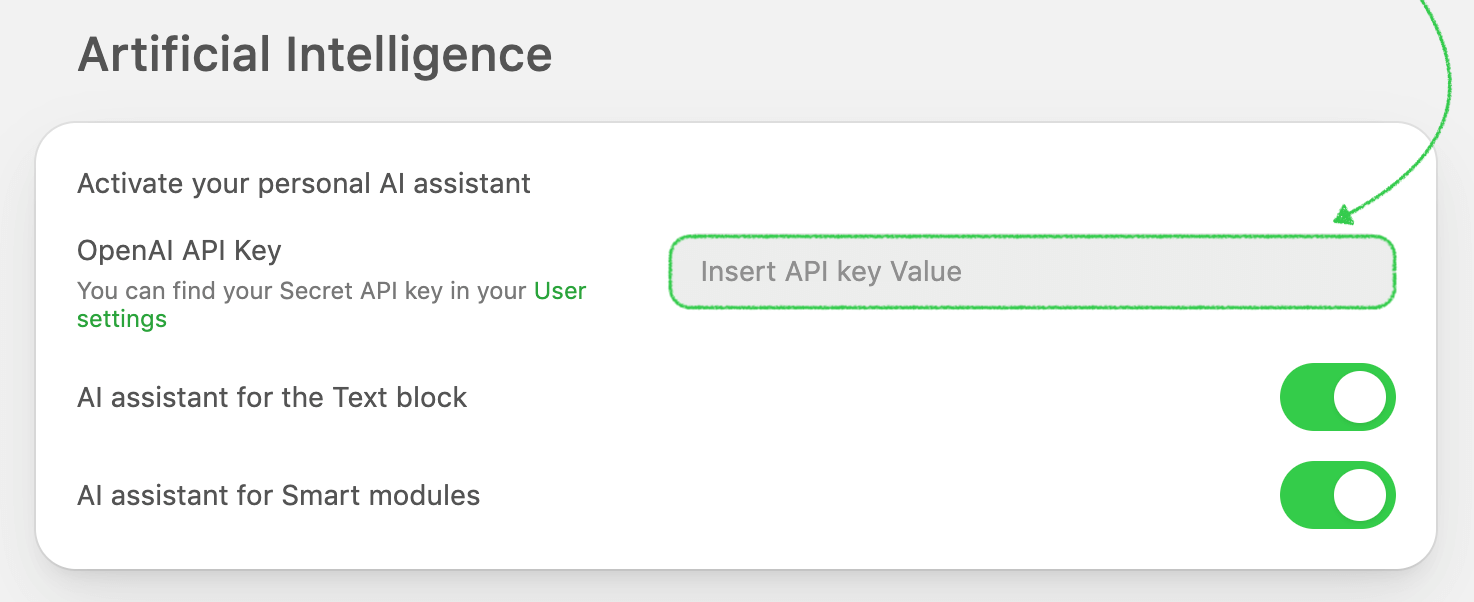Open the User settings link
1474x602 pixels.
click(x=560, y=291)
